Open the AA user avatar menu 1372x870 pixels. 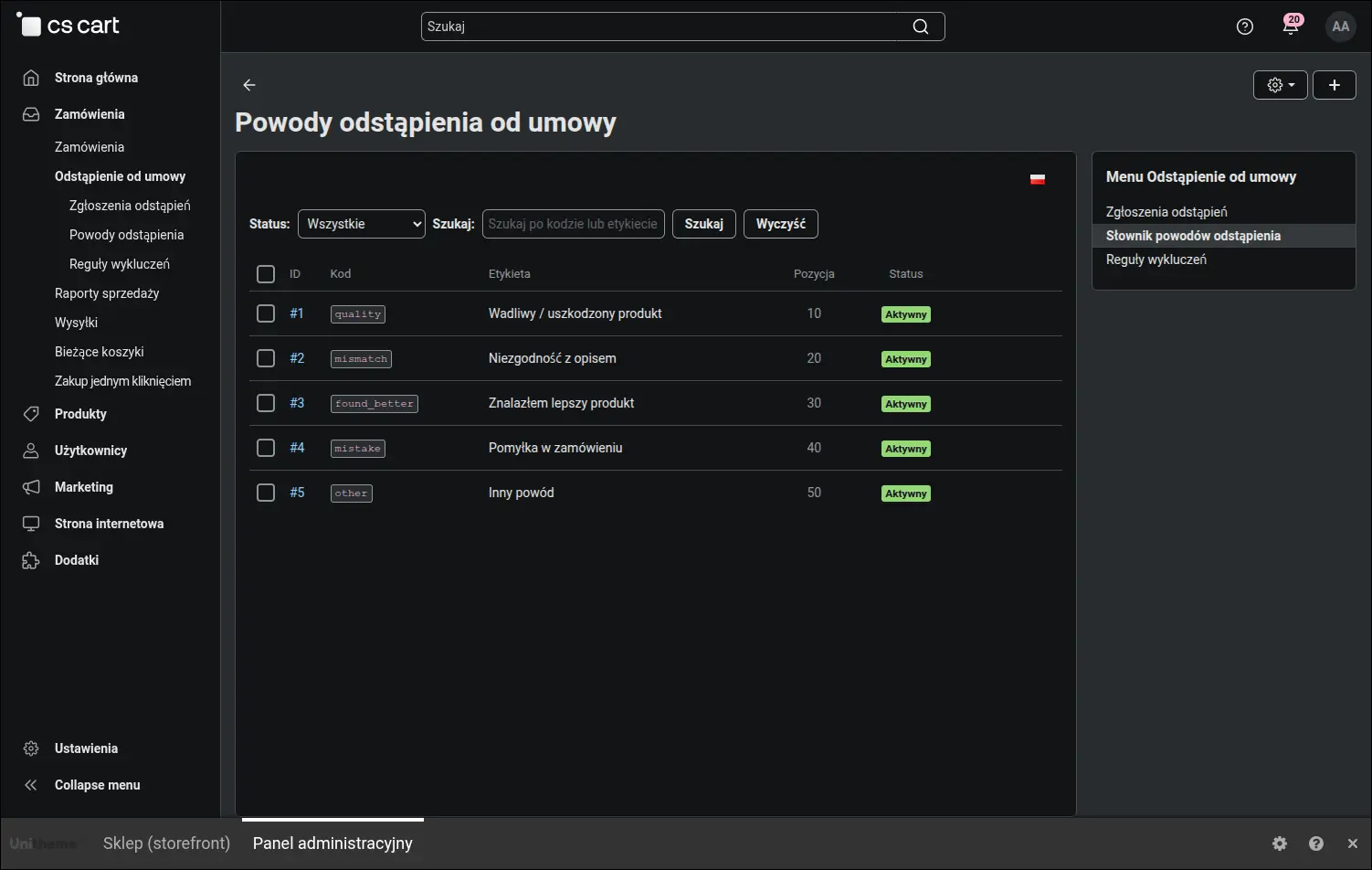[1341, 27]
